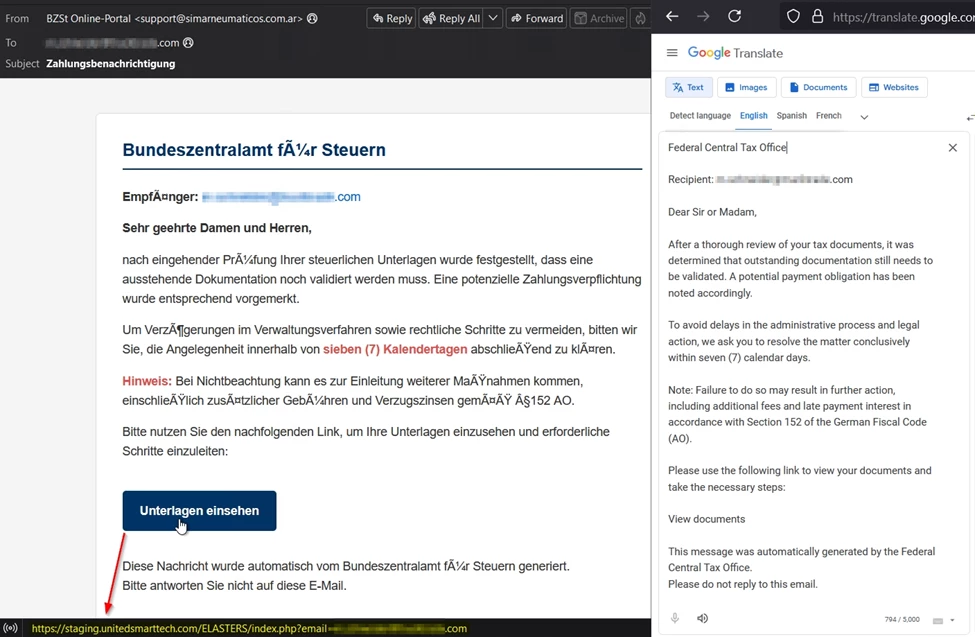Click the tracking protection shield icon

(x=793, y=17)
